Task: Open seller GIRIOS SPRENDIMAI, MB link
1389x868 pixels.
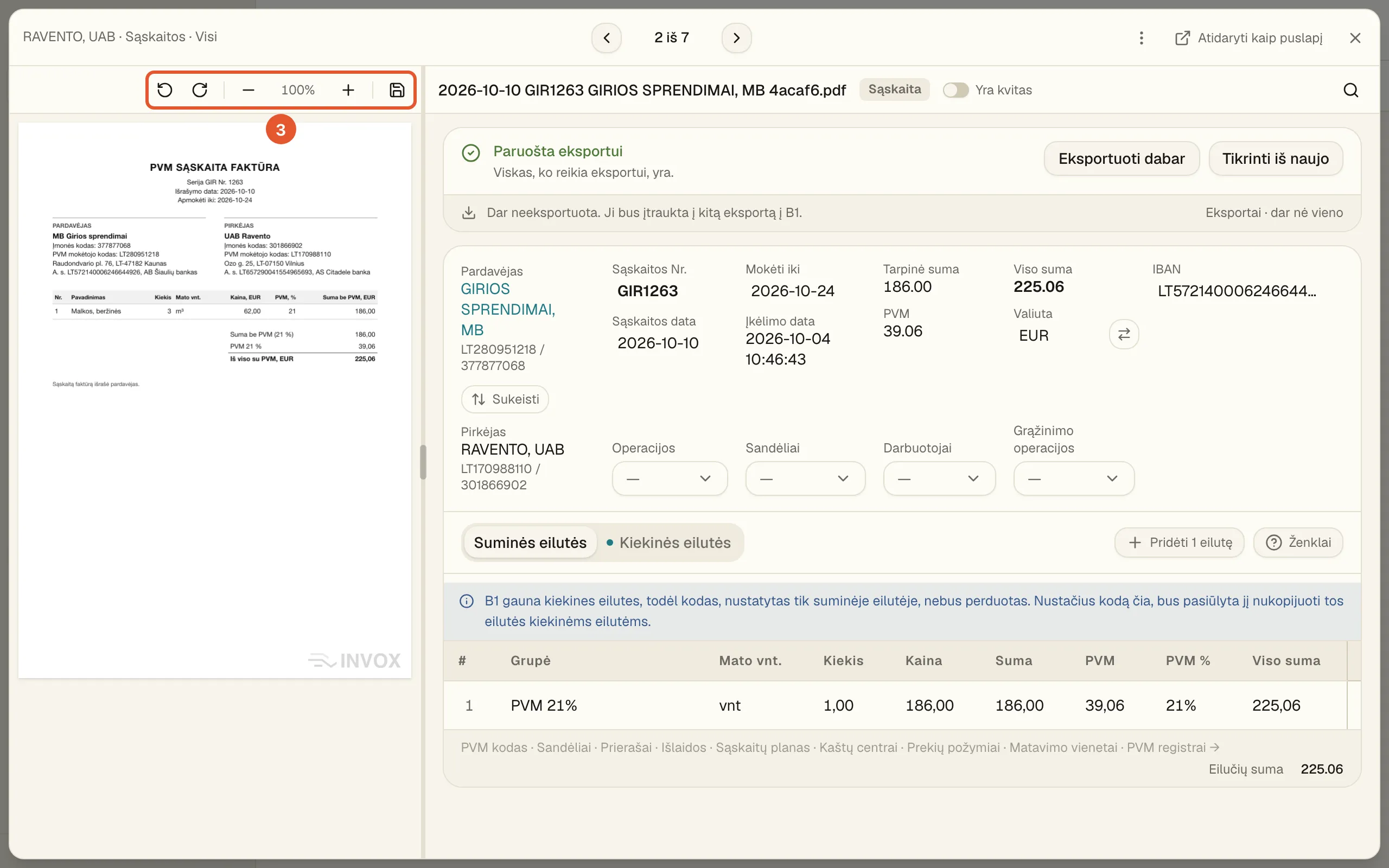Action: tap(508, 309)
